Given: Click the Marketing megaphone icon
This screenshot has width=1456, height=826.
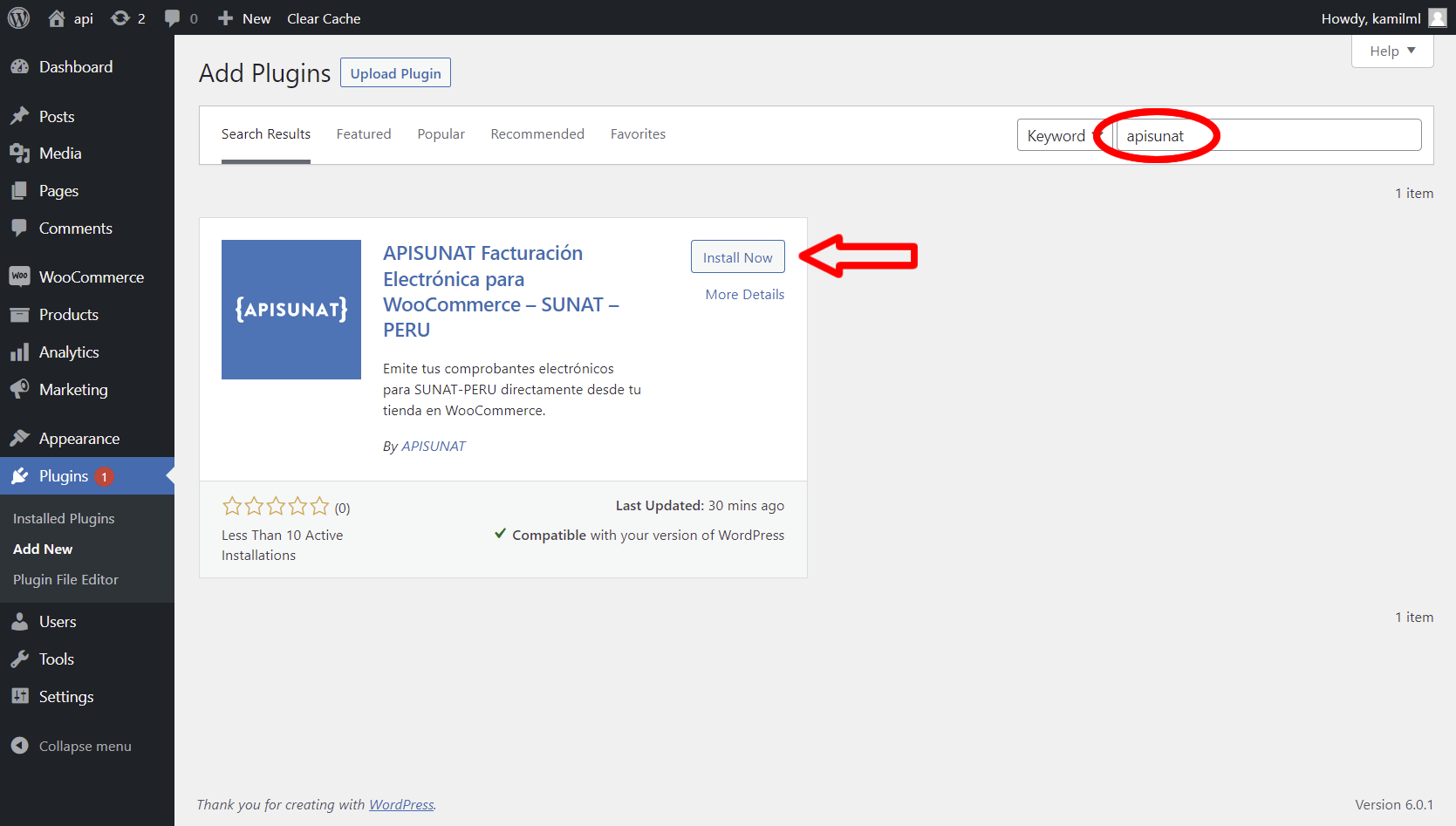Looking at the screenshot, I should pyautogui.click(x=19, y=390).
